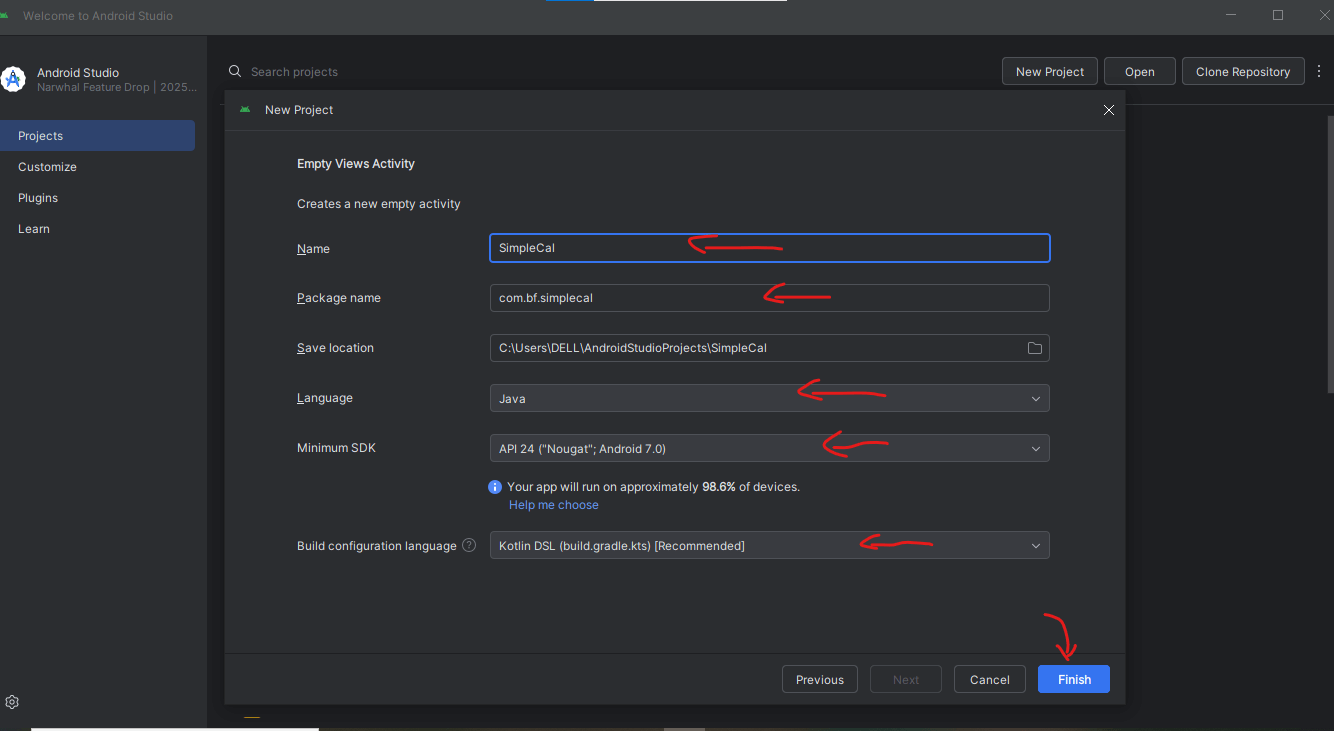
Task: Click the folder icon in Save location field
Action: click(1034, 347)
